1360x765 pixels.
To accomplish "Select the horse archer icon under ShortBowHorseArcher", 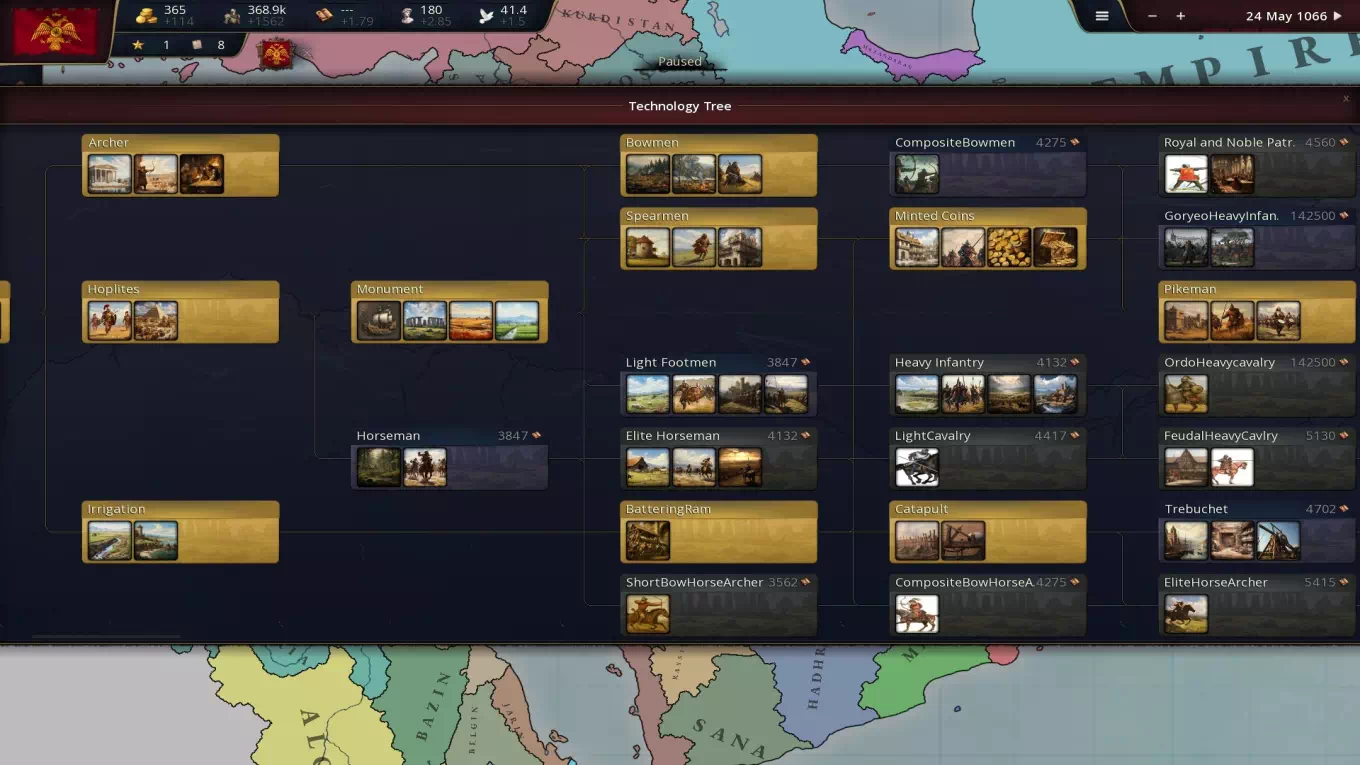I will click(x=648, y=614).
